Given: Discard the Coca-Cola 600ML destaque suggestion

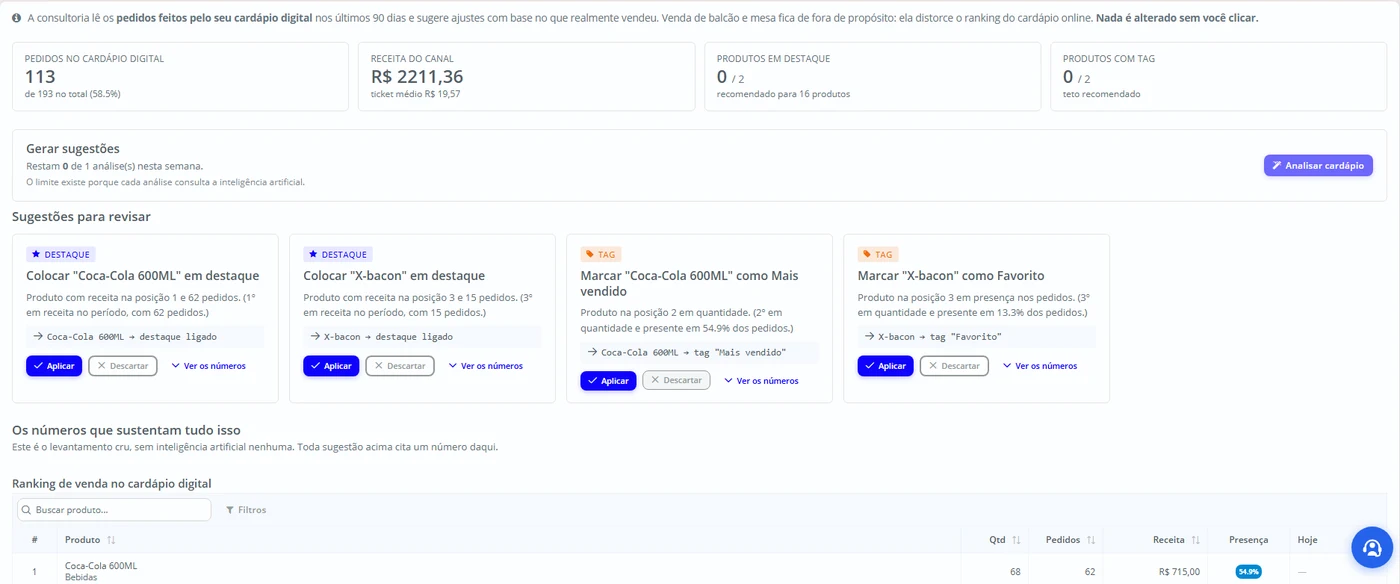Looking at the screenshot, I should click(x=123, y=366).
